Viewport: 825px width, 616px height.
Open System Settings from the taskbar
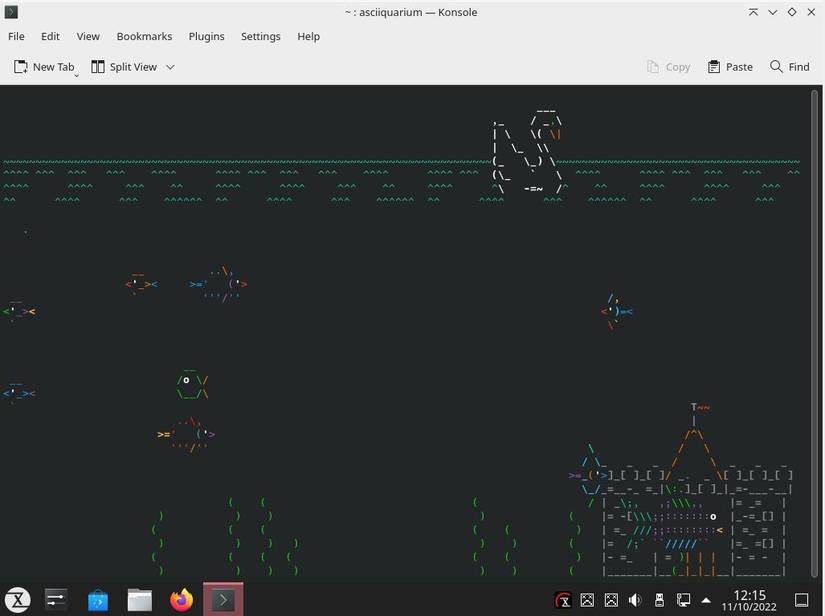pyautogui.click(x=56, y=600)
